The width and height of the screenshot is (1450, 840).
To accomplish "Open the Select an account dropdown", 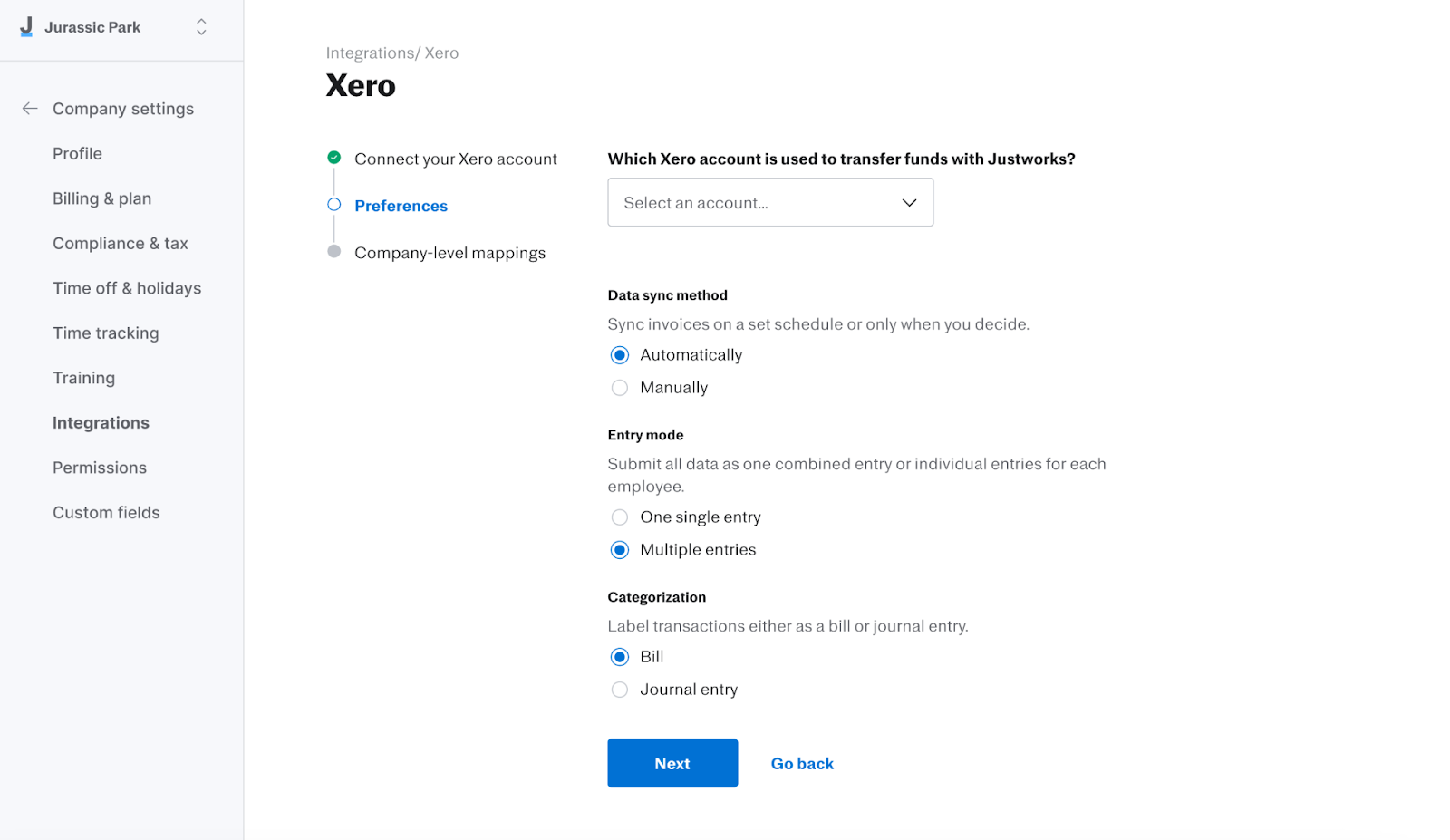I will tap(770, 202).
